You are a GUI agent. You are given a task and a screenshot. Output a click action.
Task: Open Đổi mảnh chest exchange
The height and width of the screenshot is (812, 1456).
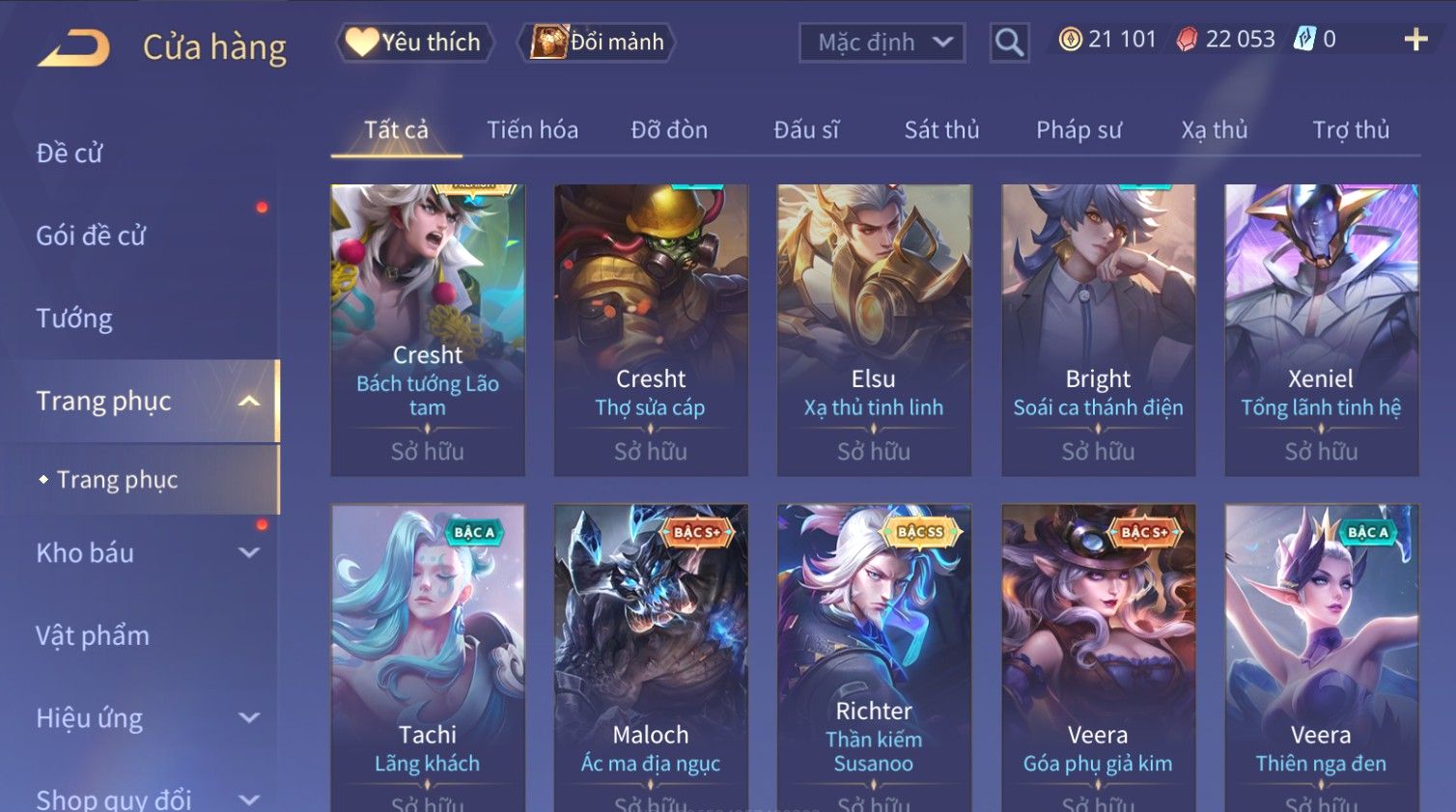[597, 42]
